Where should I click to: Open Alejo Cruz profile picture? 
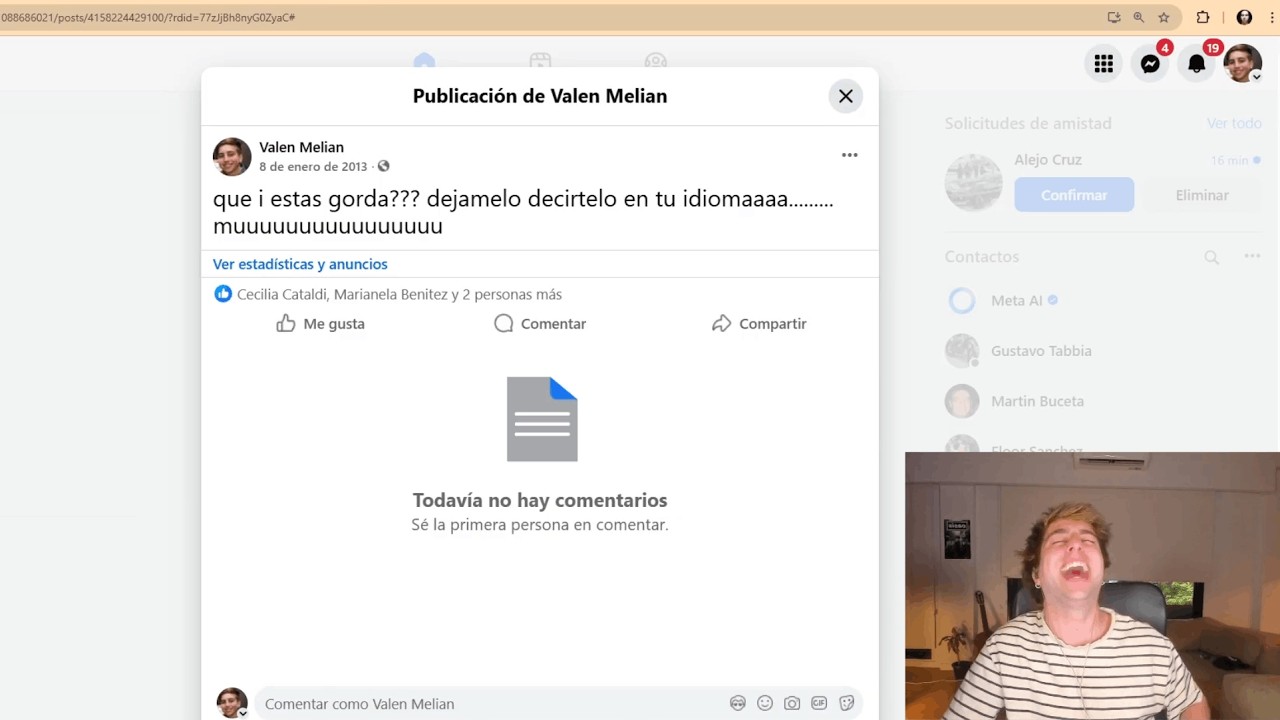pyautogui.click(x=973, y=183)
